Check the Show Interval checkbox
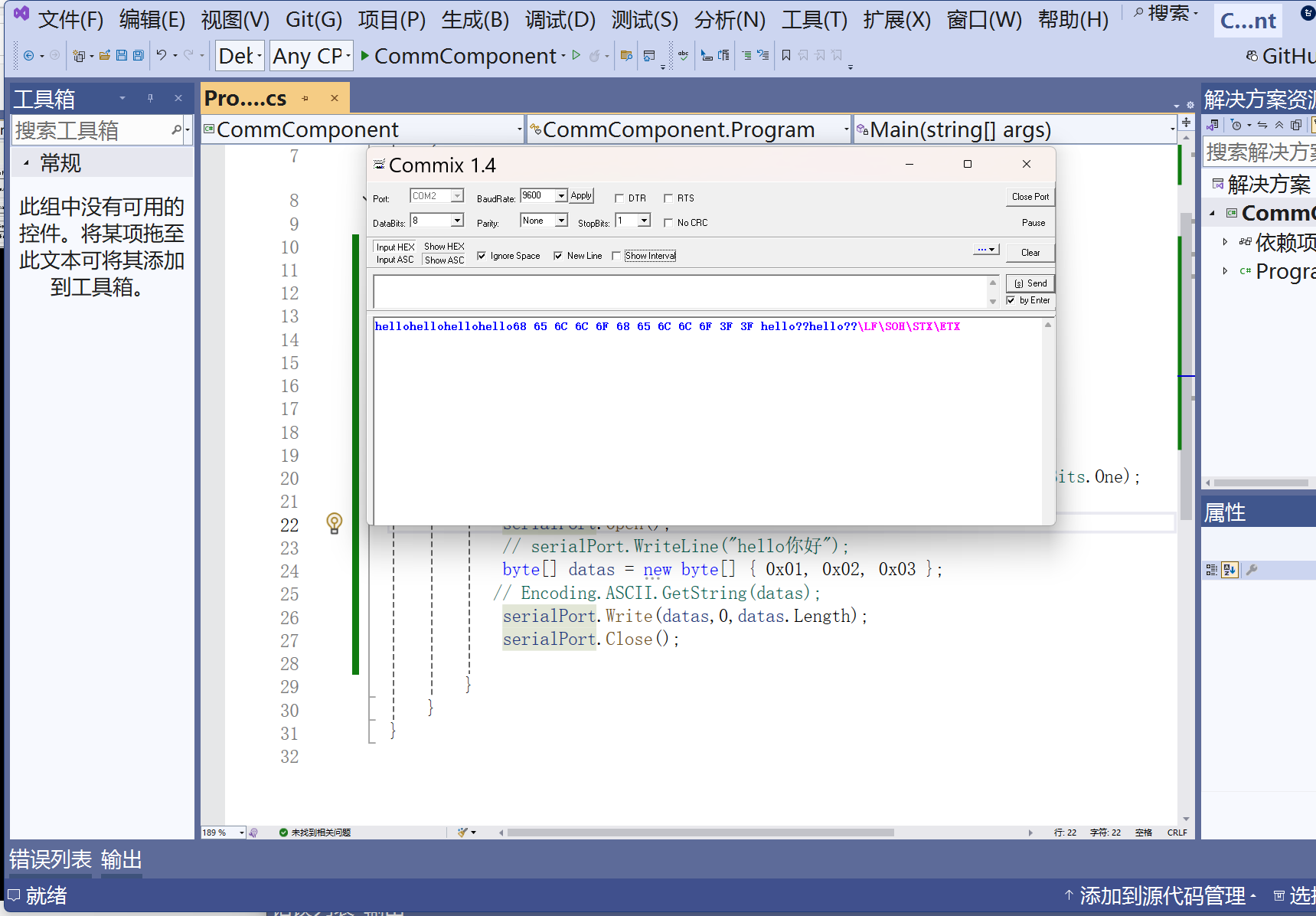 [x=616, y=256]
